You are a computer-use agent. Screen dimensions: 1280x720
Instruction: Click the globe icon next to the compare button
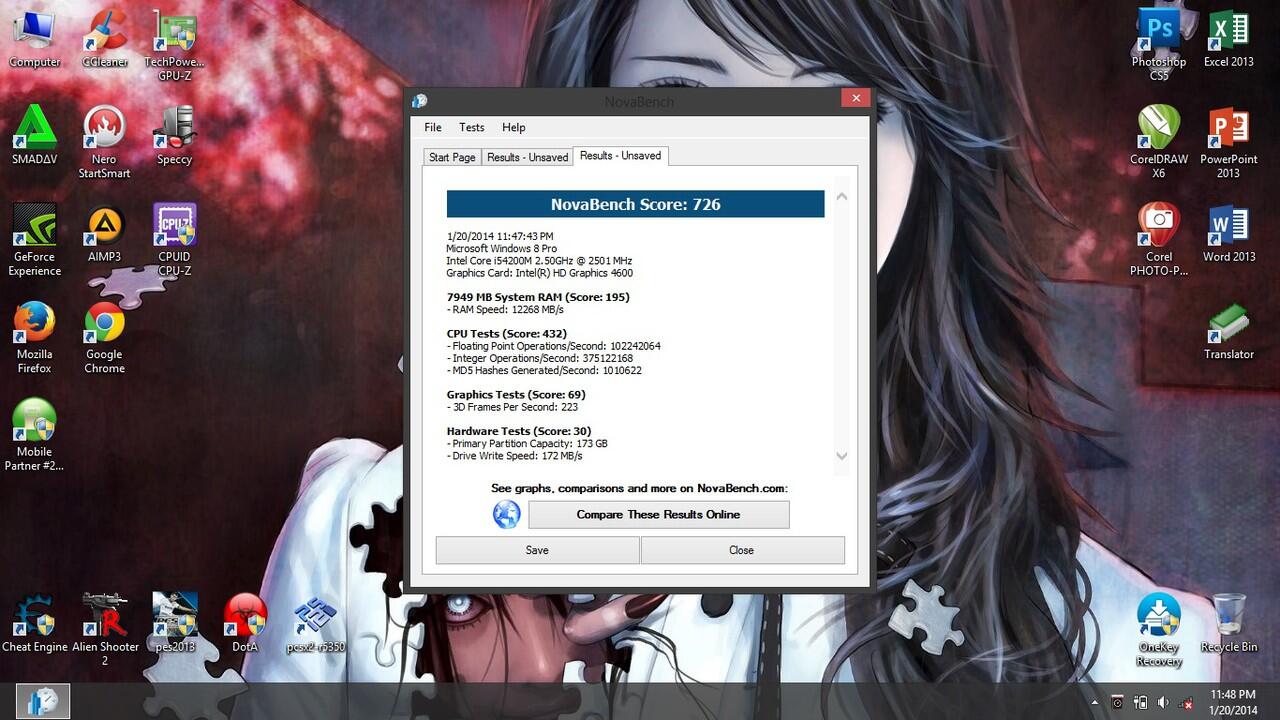point(506,514)
